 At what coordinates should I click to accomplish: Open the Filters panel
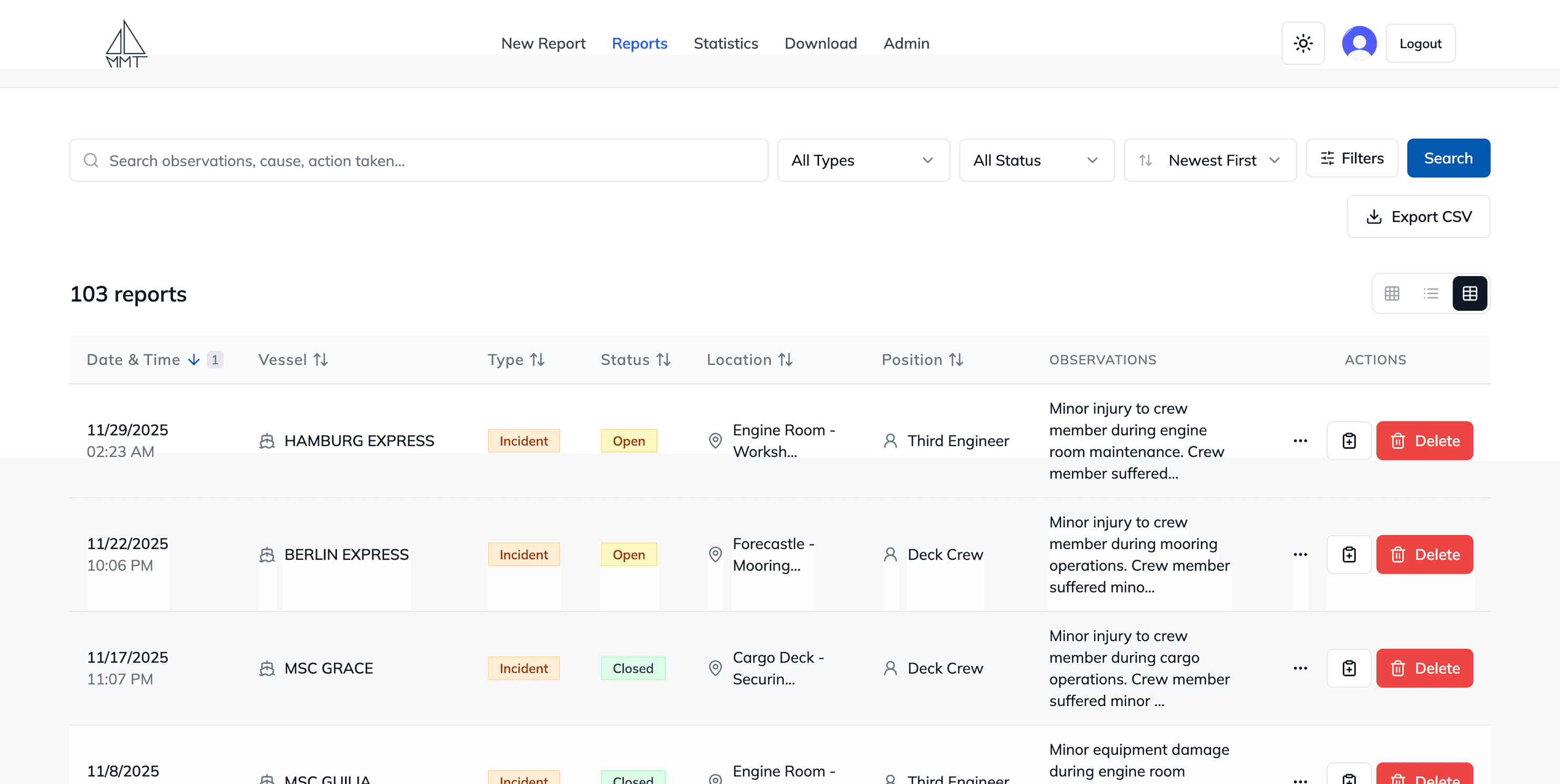tap(1352, 158)
